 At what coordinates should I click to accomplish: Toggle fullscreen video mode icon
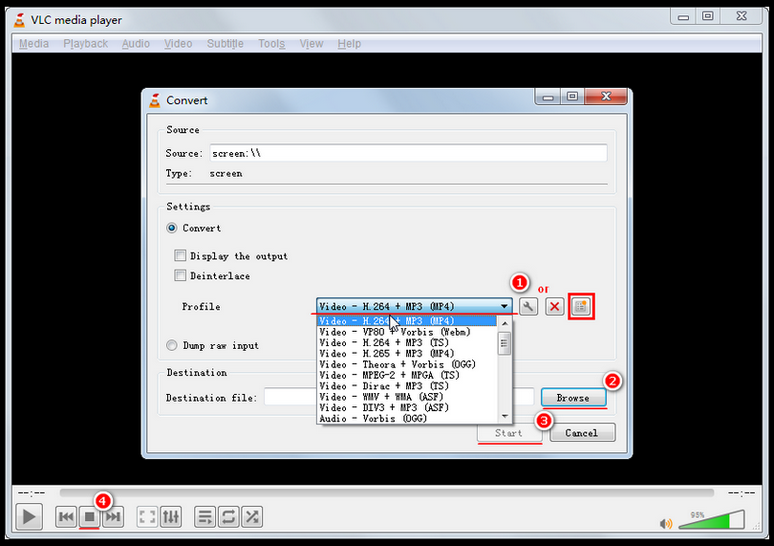(147, 517)
